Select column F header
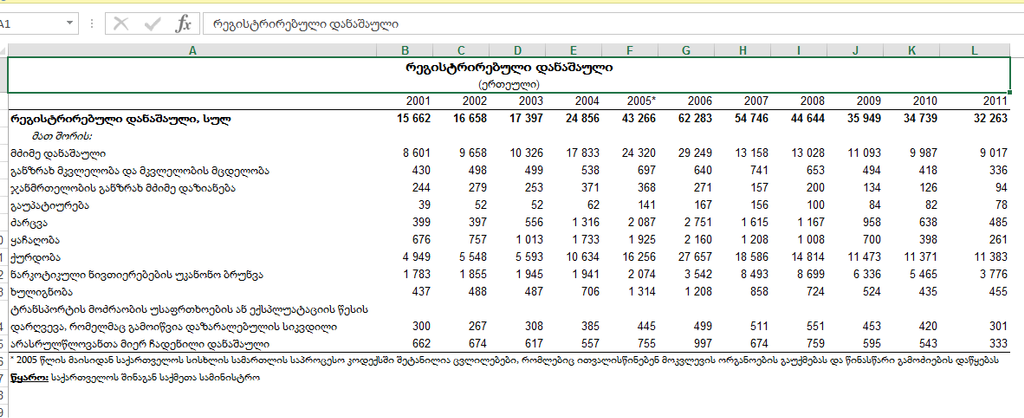1024x418 pixels. [630, 50]
